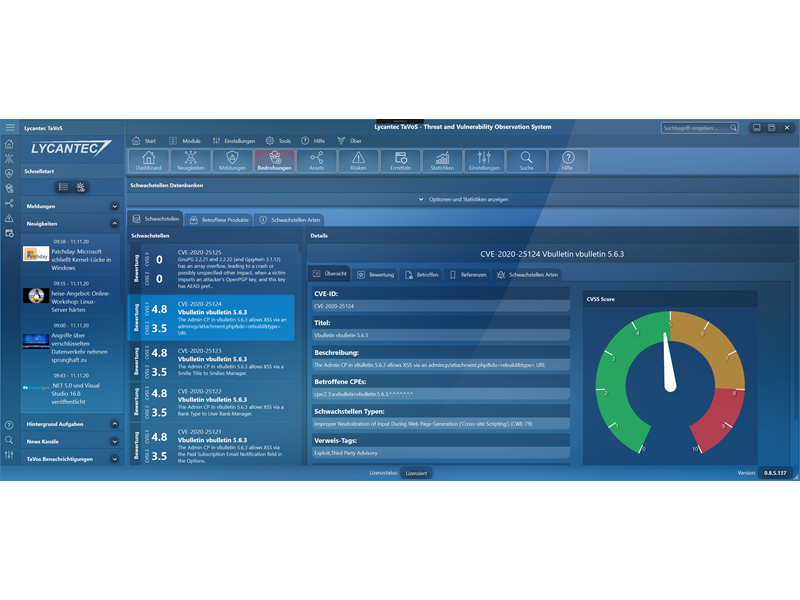Open the Hilfe menu

tap(313, 141)
